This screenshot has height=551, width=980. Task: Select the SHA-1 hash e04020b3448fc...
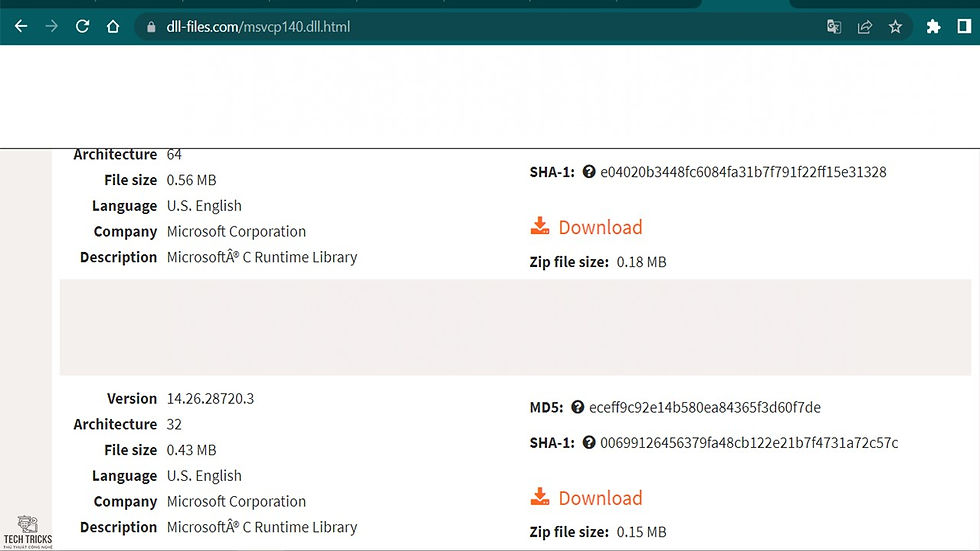pos(743,172)
